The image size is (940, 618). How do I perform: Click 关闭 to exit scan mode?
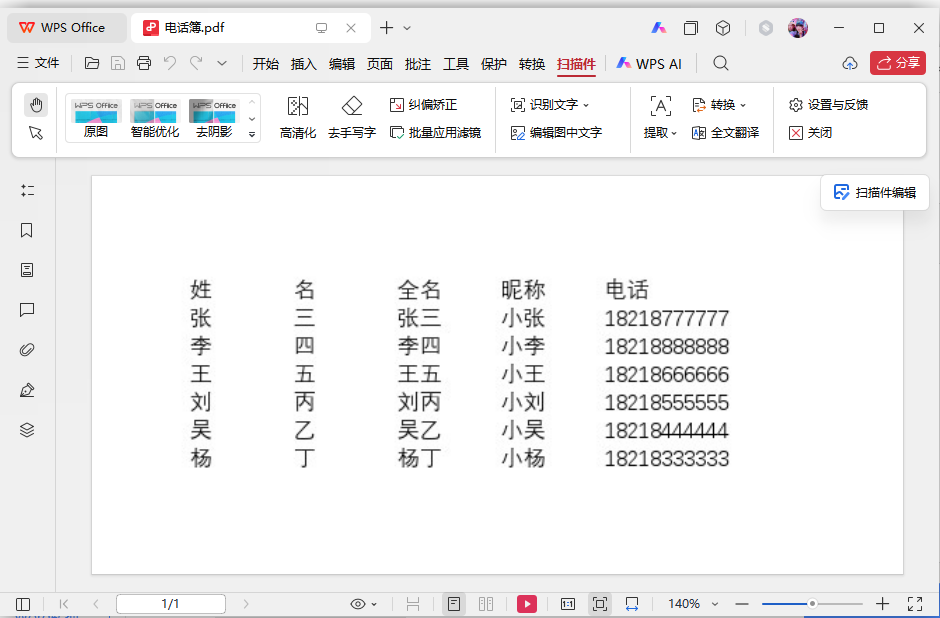tap(810, 132)
